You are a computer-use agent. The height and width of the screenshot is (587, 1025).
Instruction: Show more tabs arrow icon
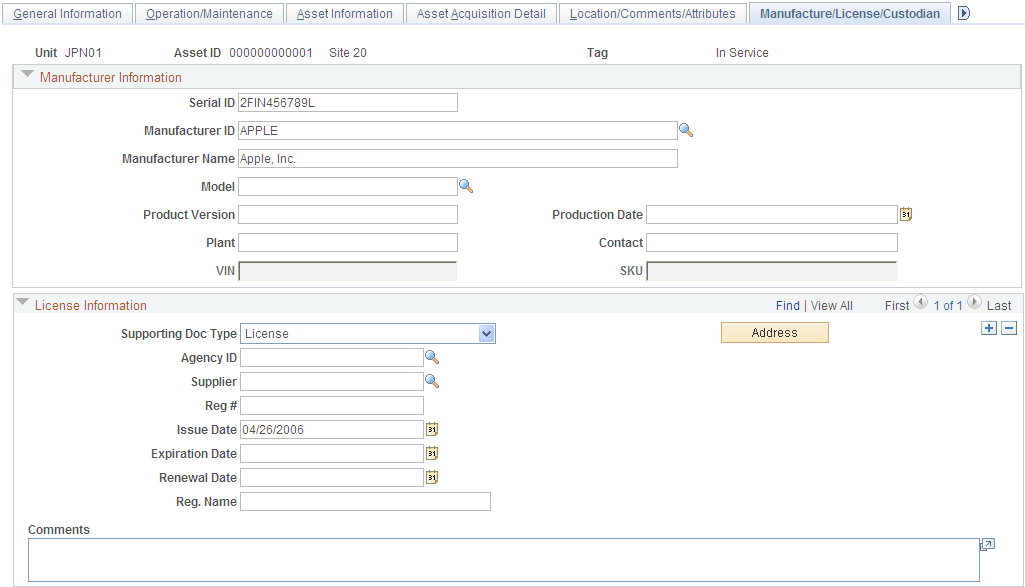click(x=964, y=13)
